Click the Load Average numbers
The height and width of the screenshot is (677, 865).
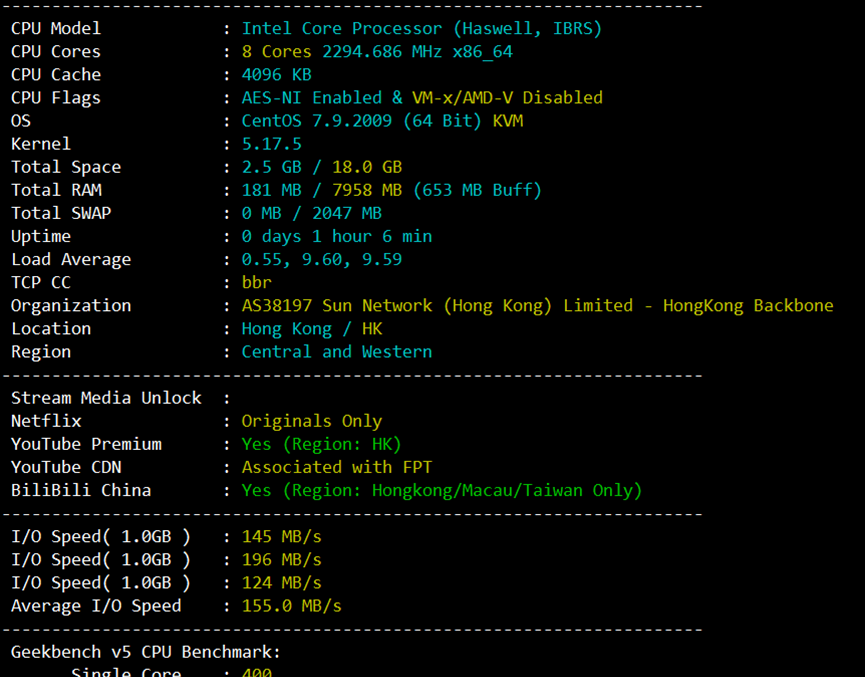(321, 259)
